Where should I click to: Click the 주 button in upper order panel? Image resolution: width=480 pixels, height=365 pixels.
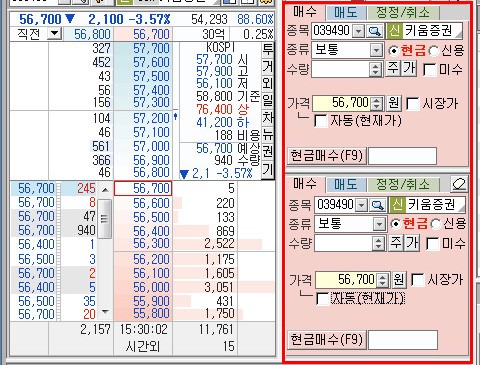393,69
